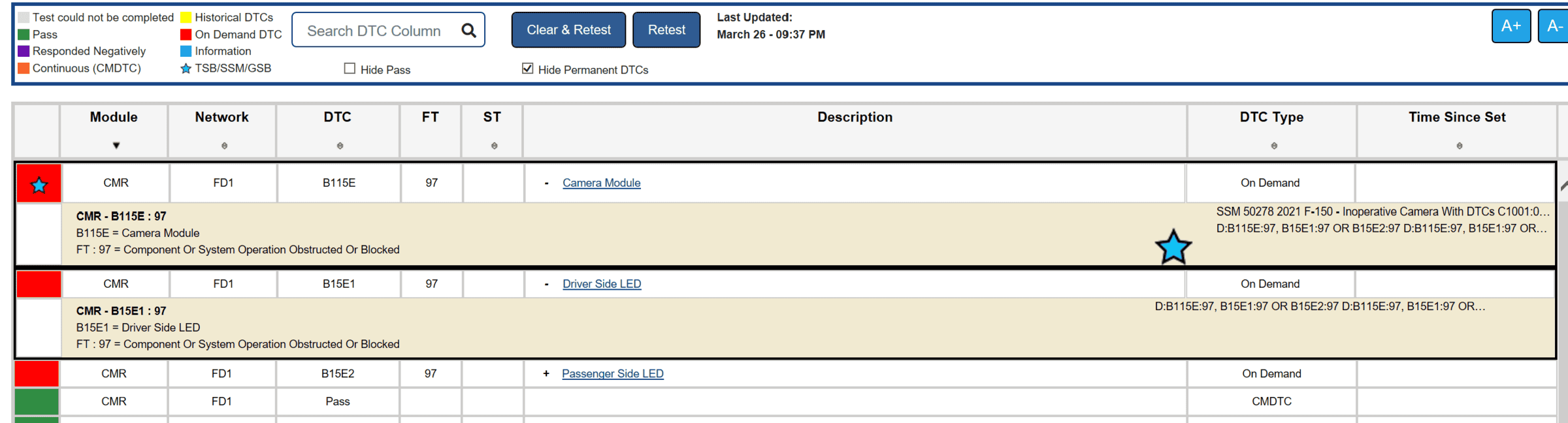Collapse the Driver Side LED details
The image size is (1568, 423).
coord(546,285)
